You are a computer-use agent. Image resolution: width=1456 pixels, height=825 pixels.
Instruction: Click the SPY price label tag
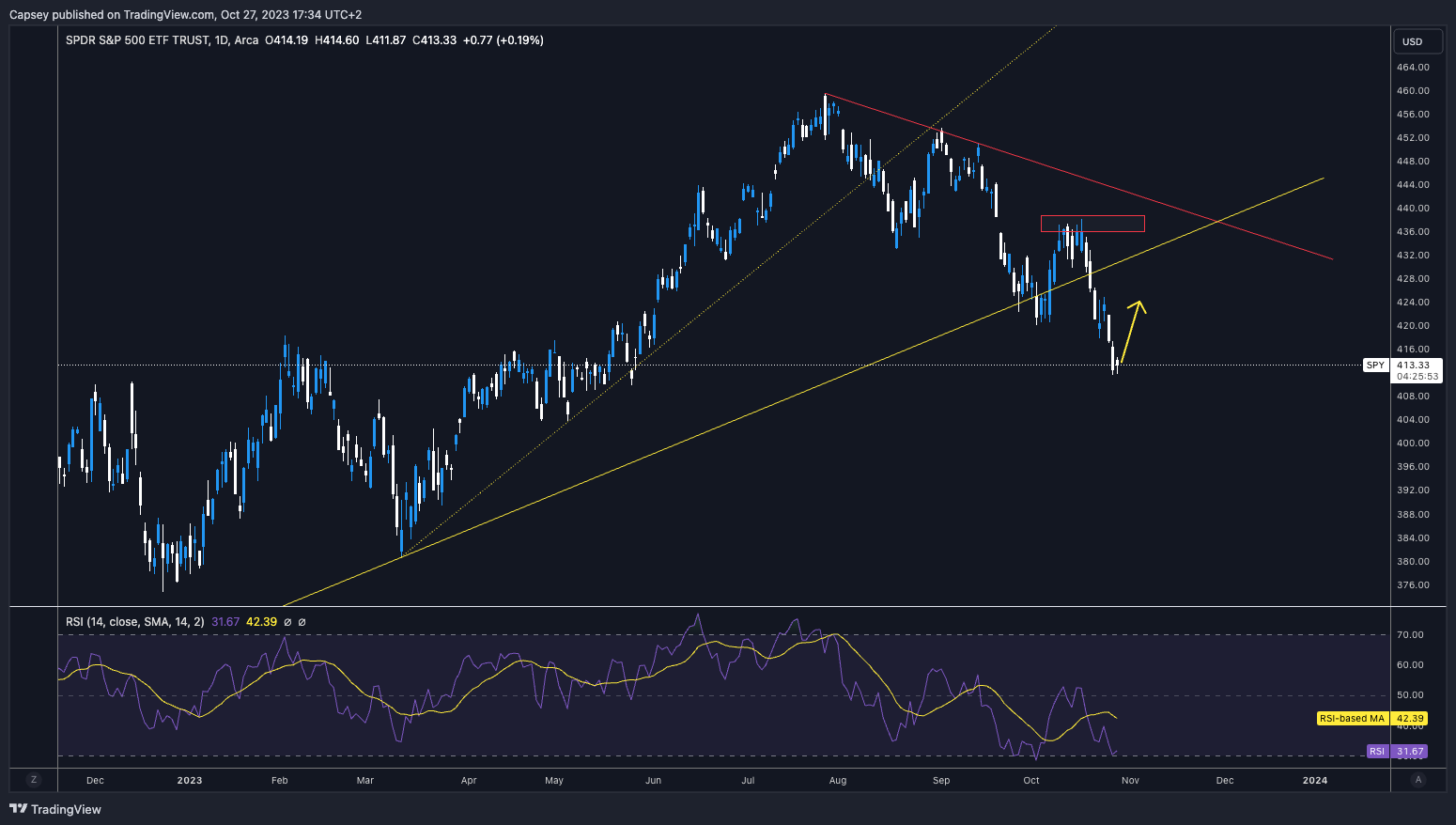click(1375, 366)
